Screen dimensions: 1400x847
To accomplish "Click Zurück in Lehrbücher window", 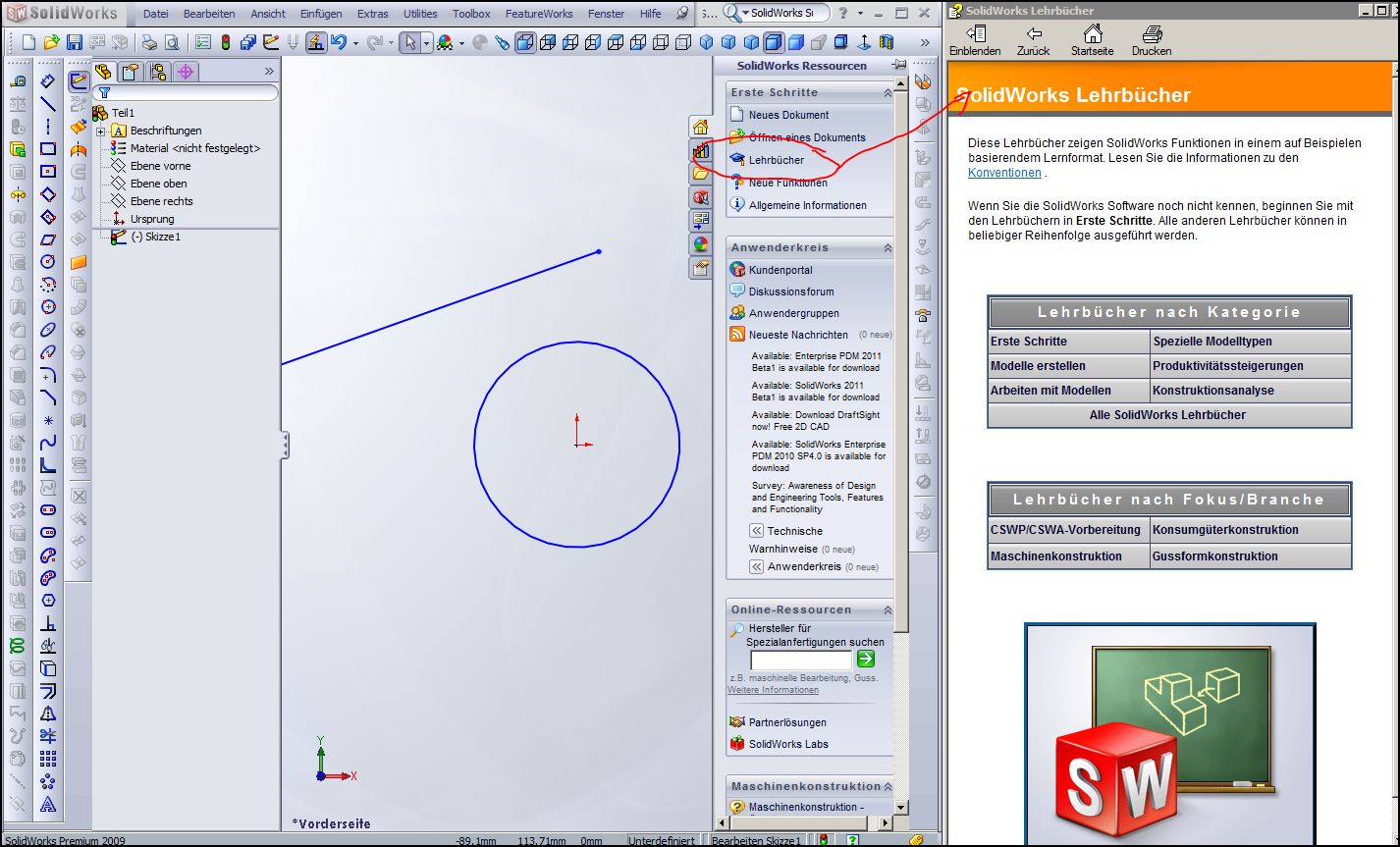I will [1033, 40].
